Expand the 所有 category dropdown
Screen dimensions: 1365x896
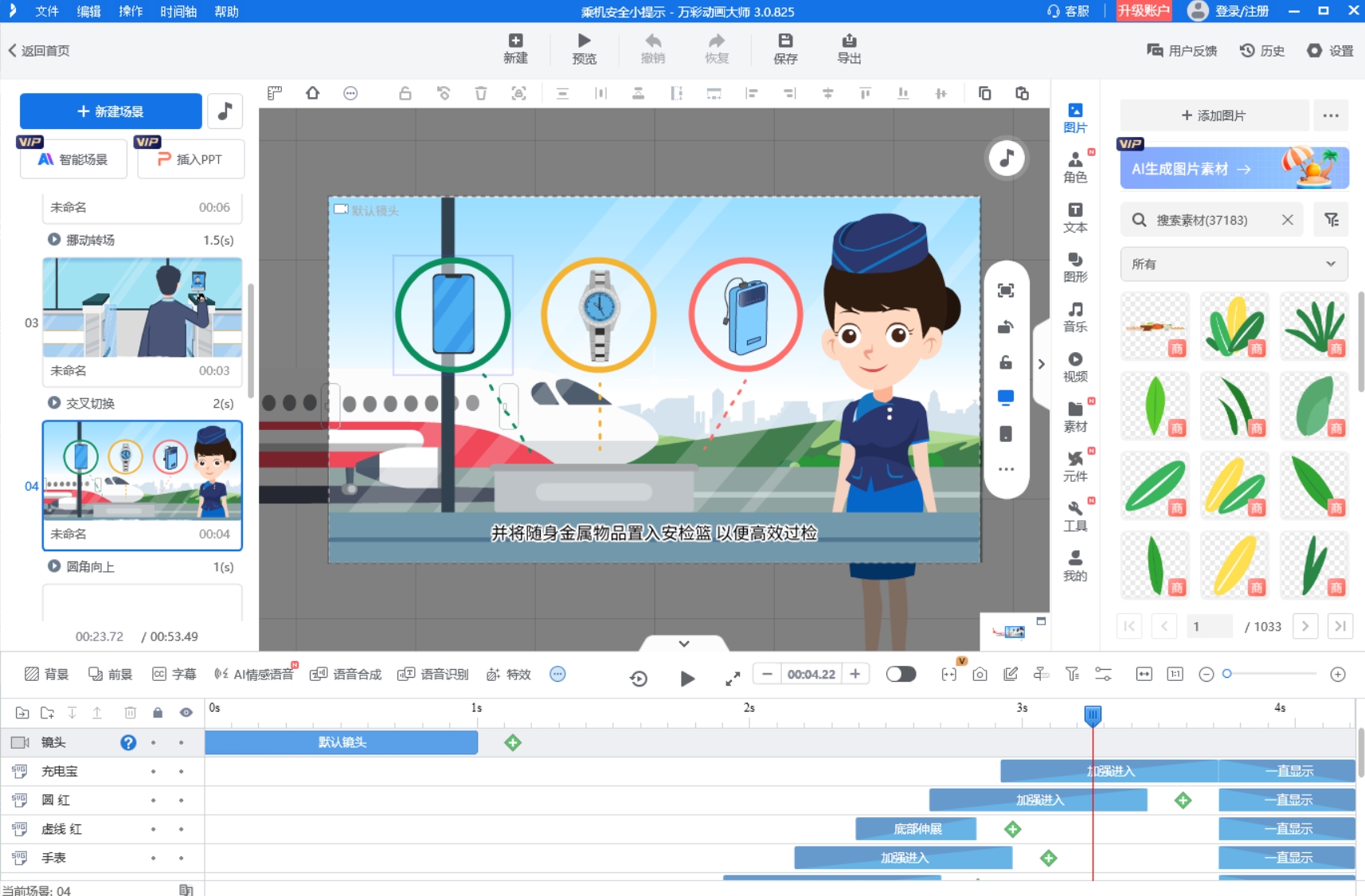(x=1234, y=264)
